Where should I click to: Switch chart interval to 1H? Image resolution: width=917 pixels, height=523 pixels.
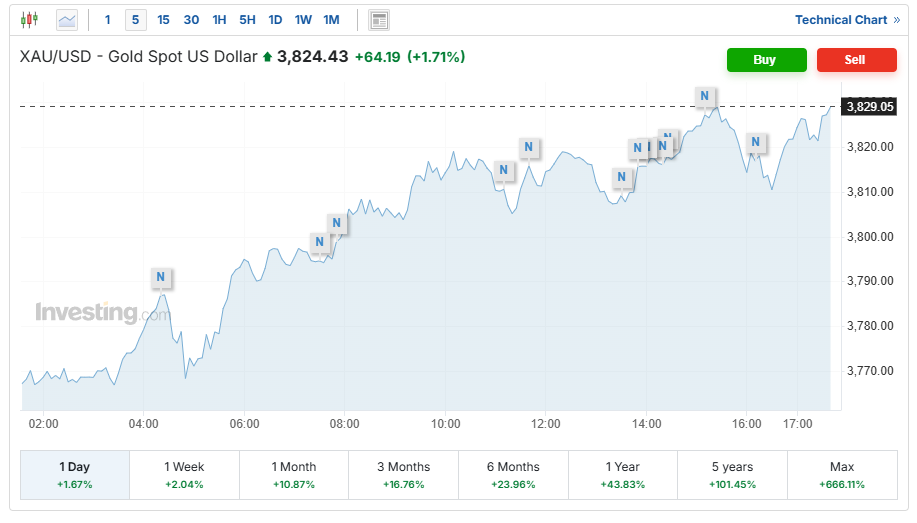click(219, 19)
